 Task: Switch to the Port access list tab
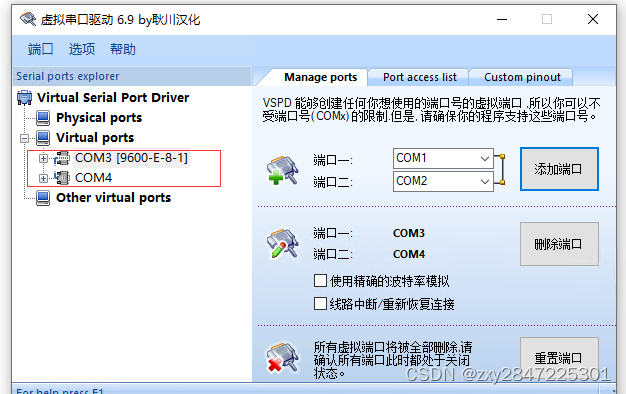coord(420,77)
